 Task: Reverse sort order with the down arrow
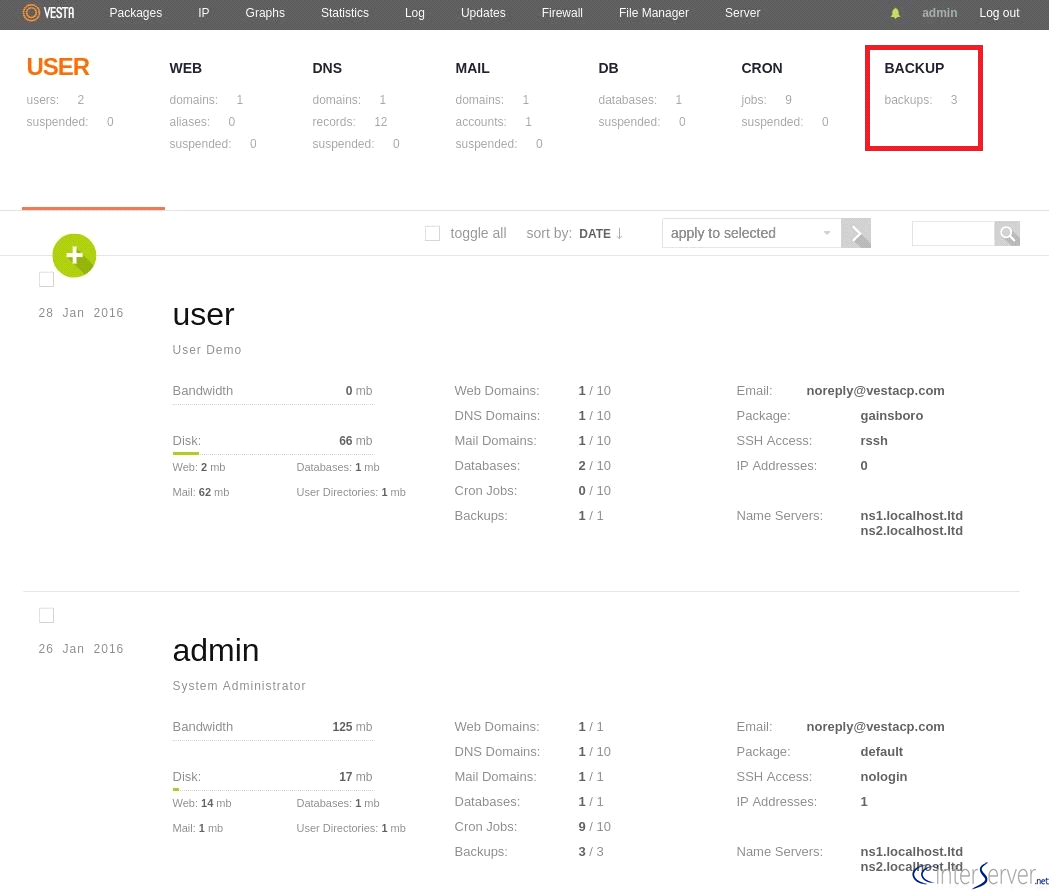(619, 233)
